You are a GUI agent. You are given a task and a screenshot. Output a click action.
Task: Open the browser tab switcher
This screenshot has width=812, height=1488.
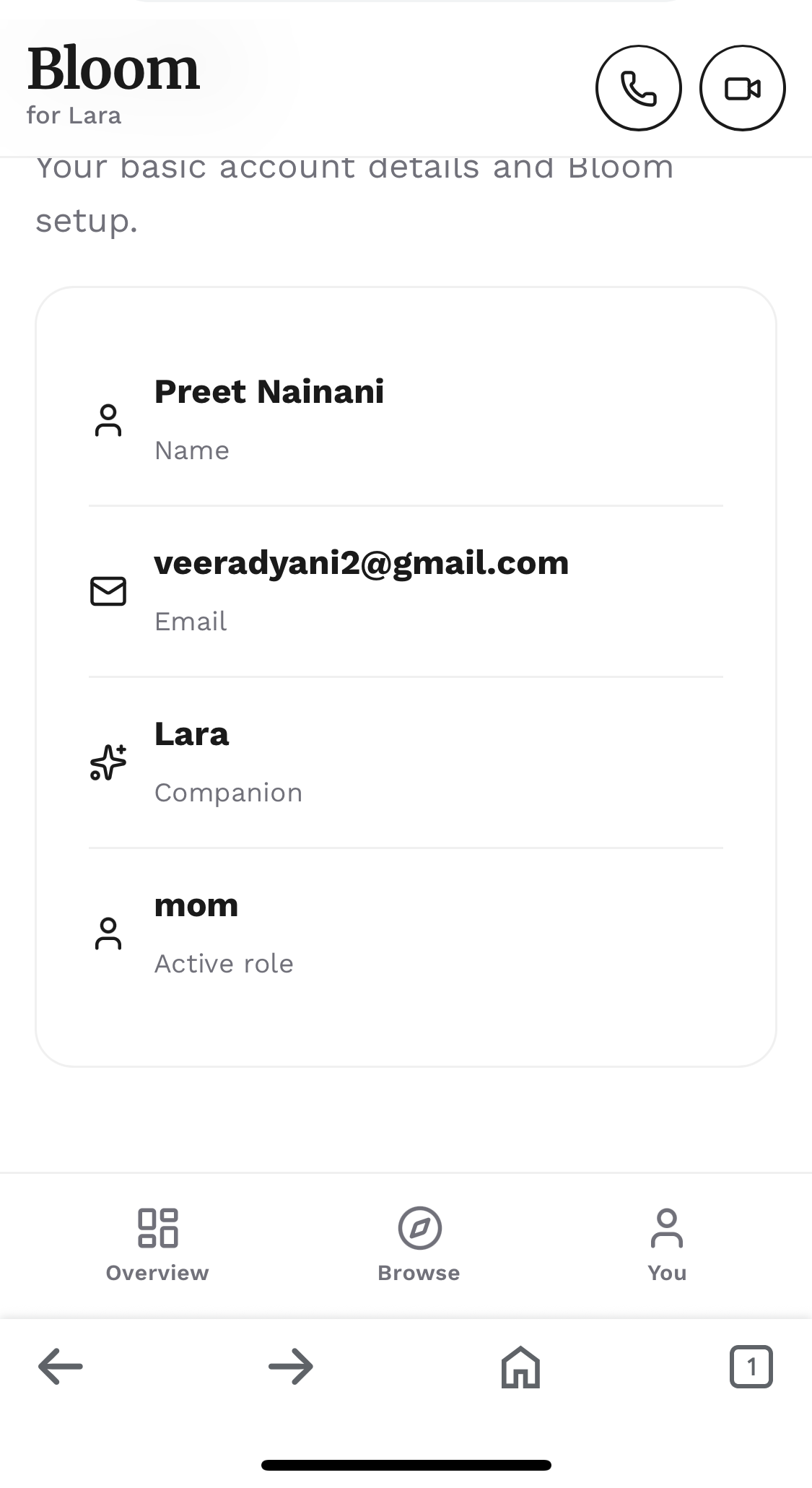click(751, 1366)
